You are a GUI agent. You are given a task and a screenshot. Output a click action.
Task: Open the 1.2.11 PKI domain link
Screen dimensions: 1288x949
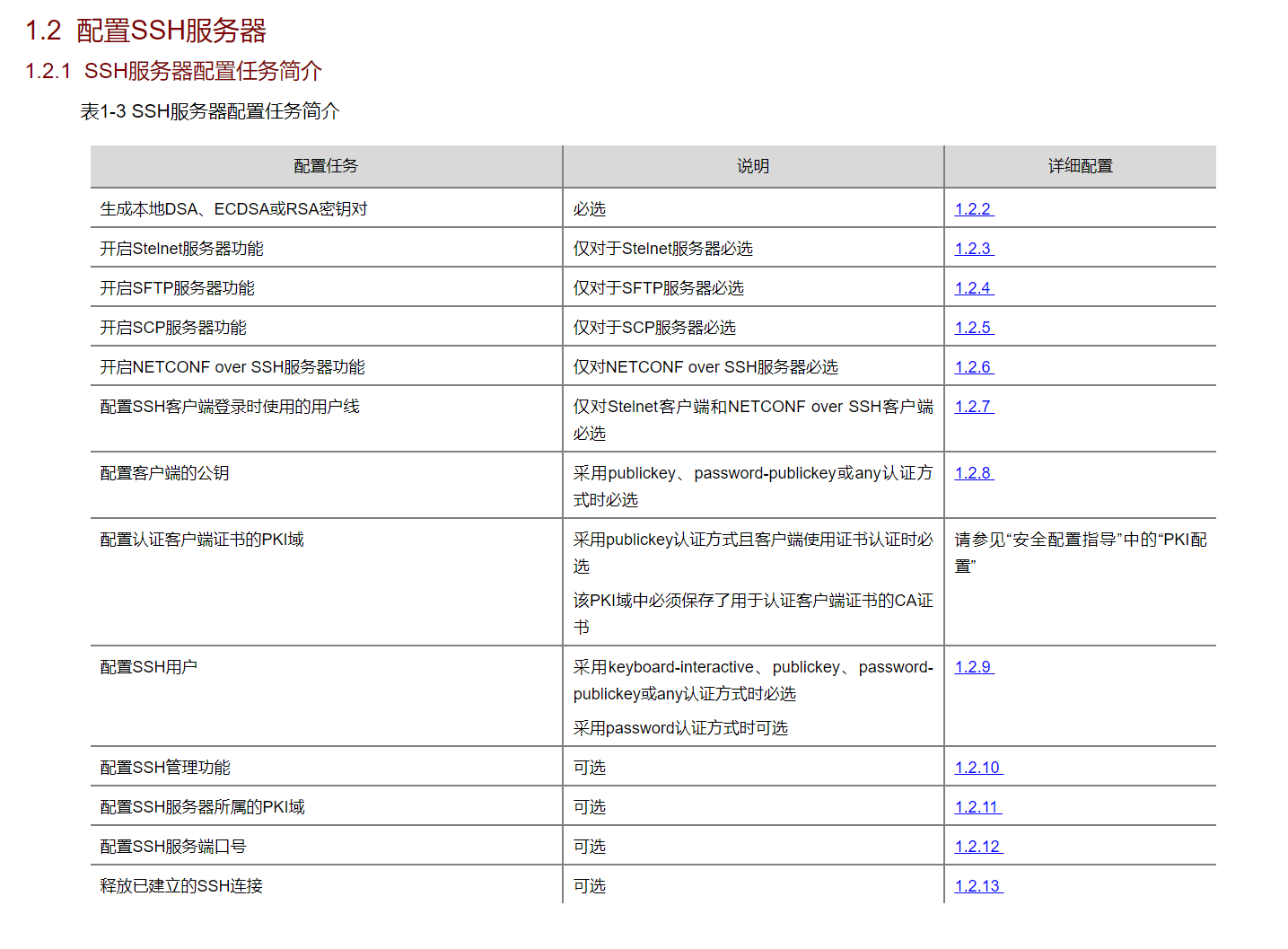point(978,807)
